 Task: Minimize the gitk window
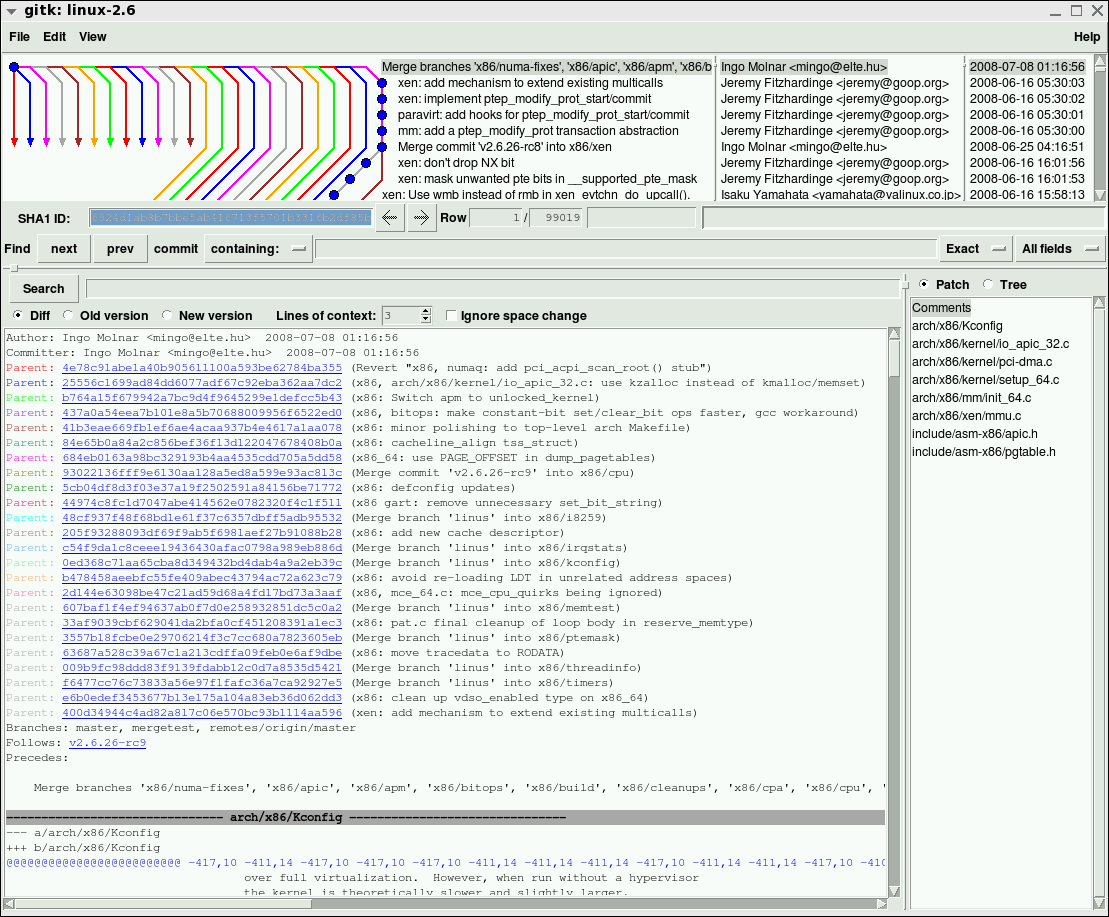pyautogui.click(x=1055, y=10)
